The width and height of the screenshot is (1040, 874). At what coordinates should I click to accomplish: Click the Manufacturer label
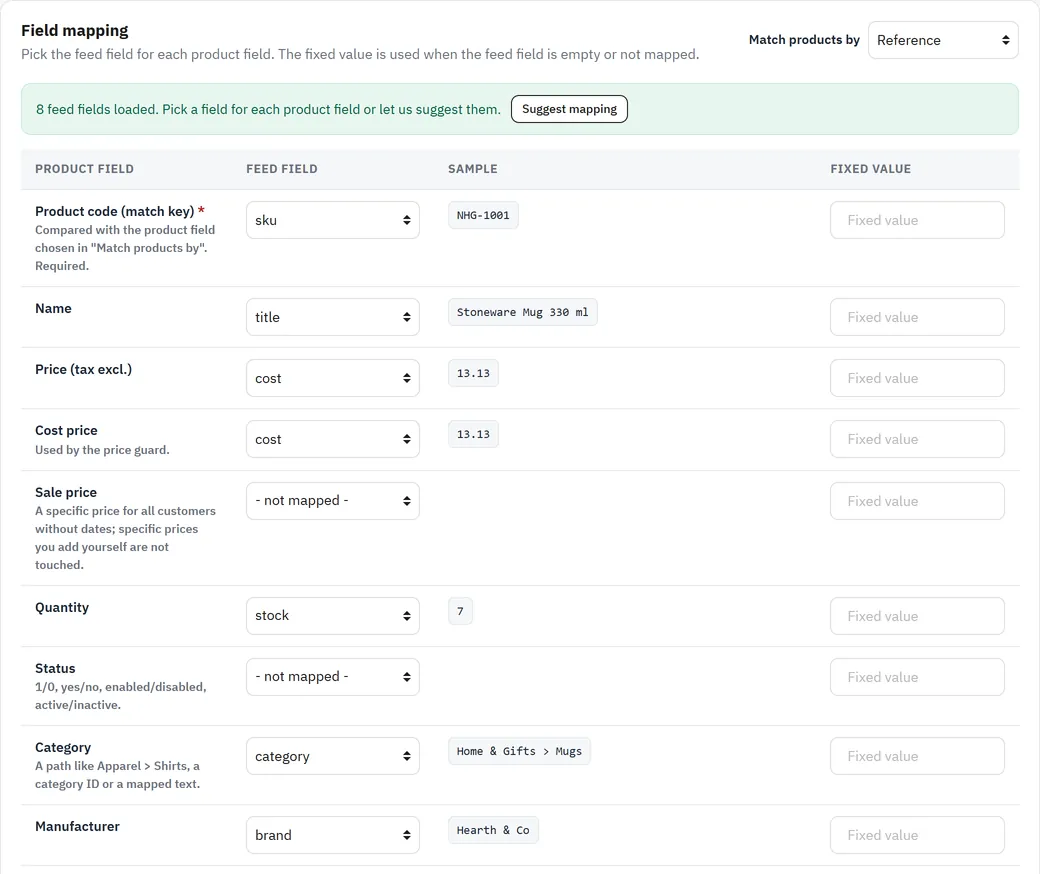click(x=78, y=826)
